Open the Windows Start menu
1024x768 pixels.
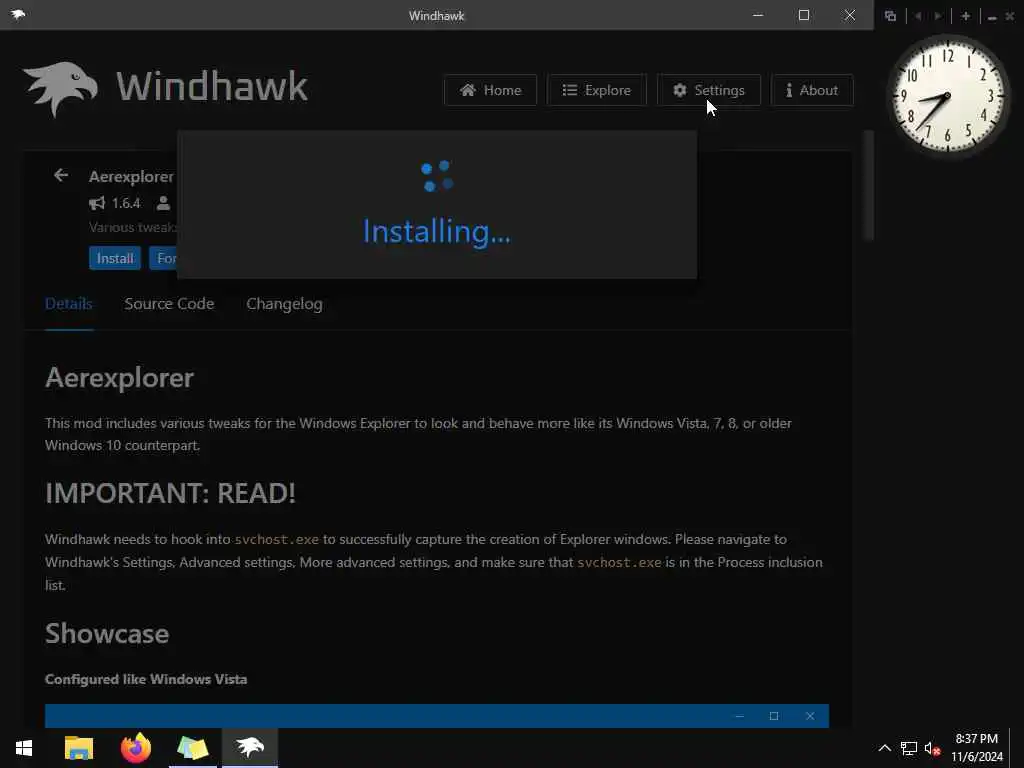coord(24,748)
